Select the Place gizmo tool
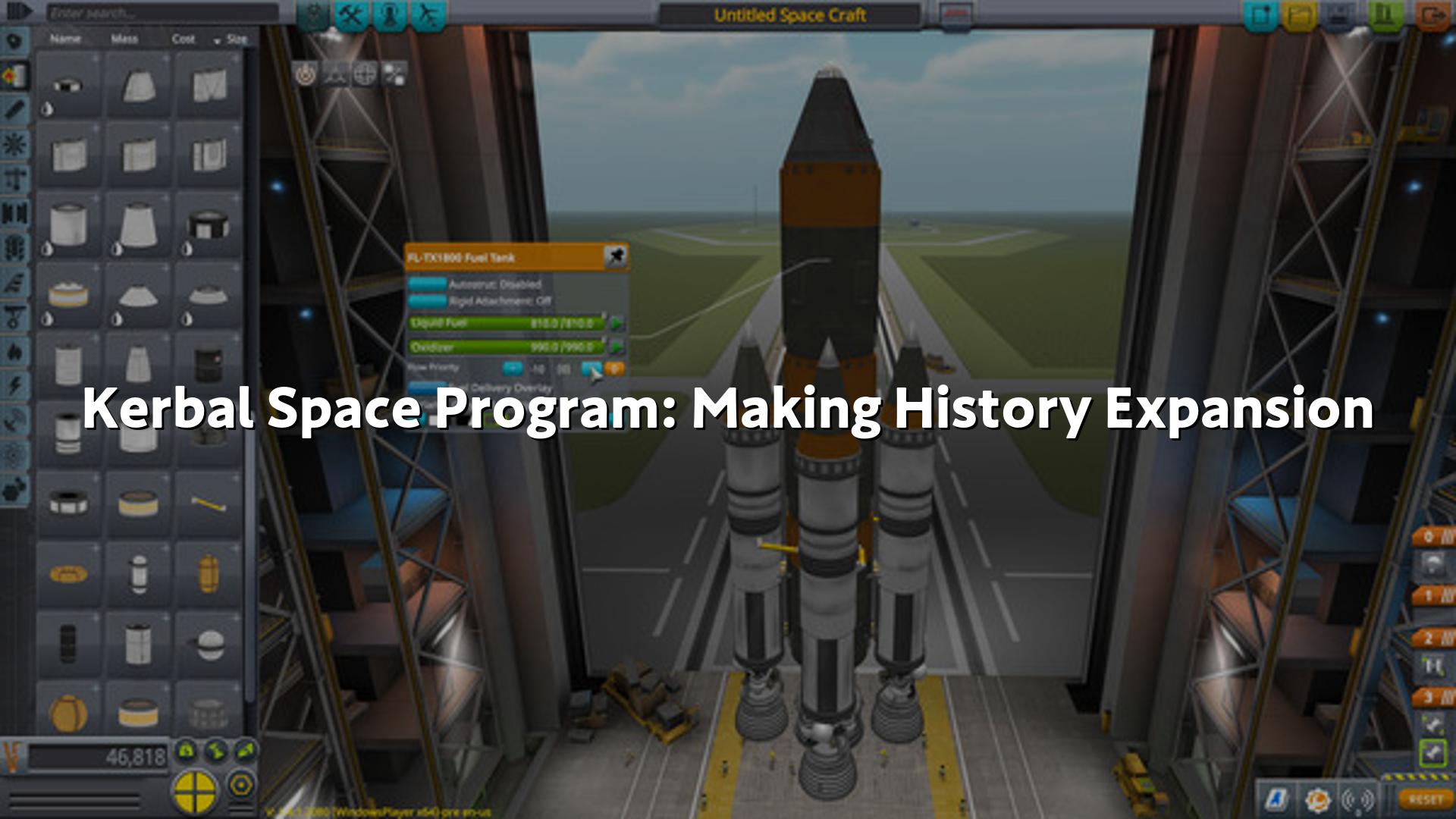Image resolution: width=1456 pixels, height=819 pixels. point(306,74)
